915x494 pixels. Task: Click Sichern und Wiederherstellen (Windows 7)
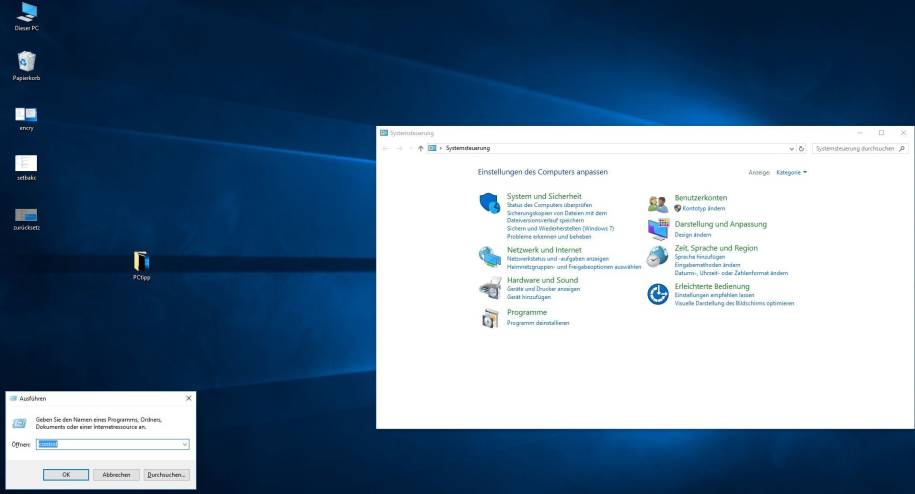pyautogui.click(x=560, y=229)
